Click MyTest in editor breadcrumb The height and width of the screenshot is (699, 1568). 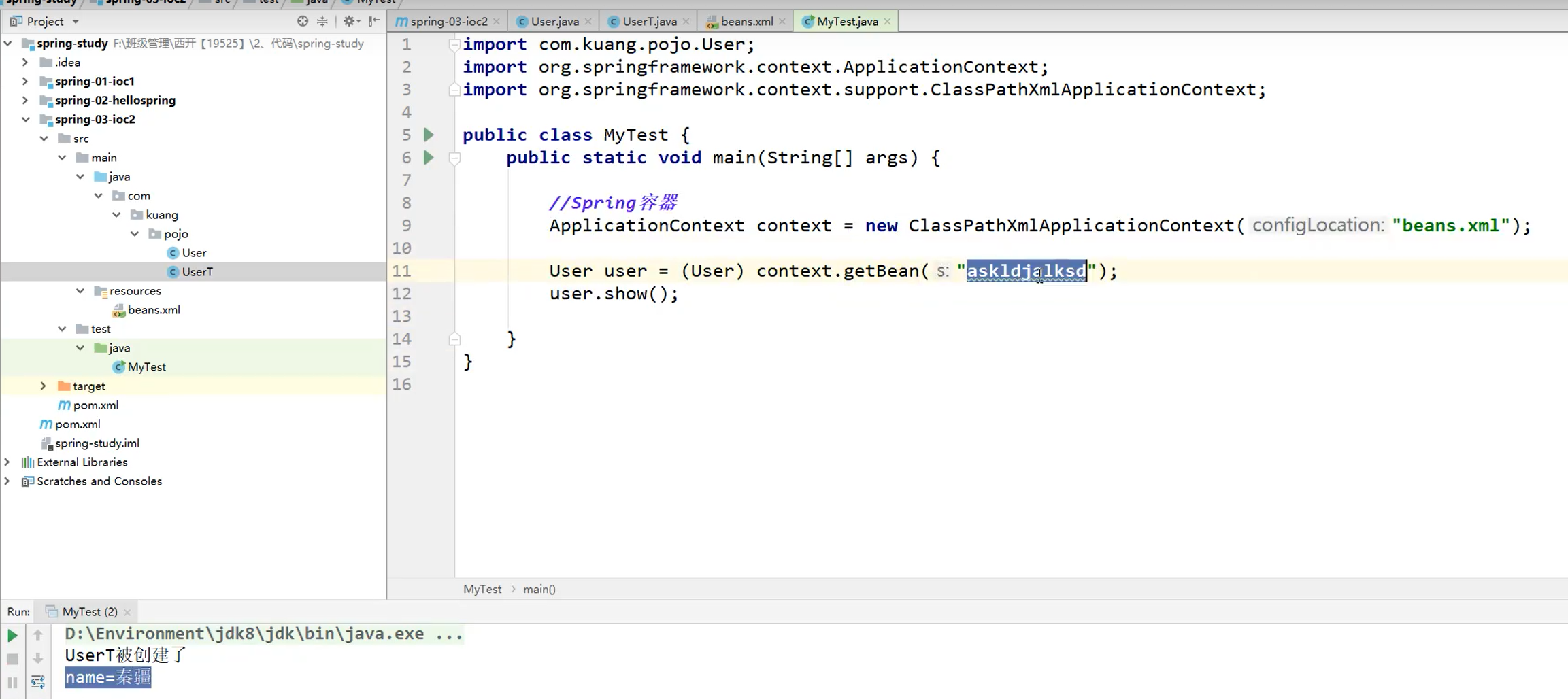(482, 589)
